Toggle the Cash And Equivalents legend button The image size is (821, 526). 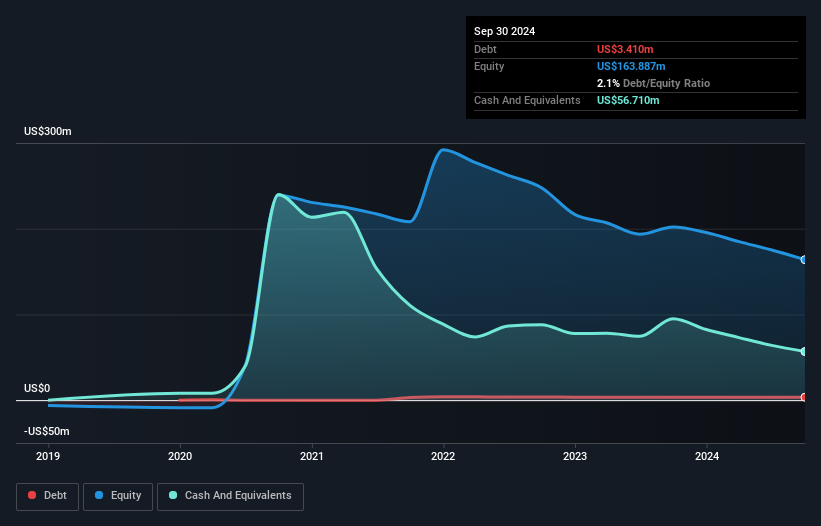[x=230, y=496]
